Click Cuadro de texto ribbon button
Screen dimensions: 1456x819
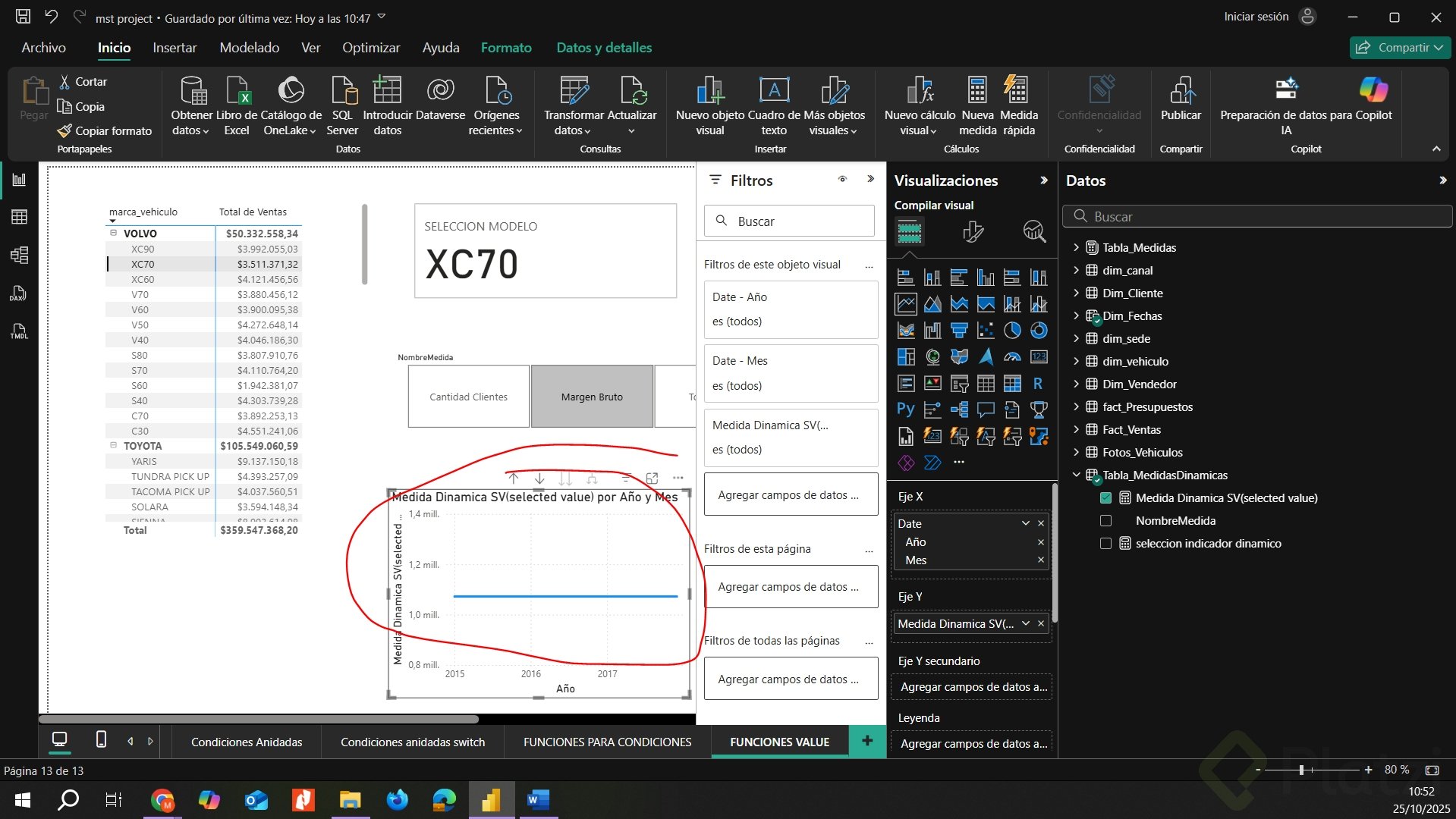coord(774,106)
